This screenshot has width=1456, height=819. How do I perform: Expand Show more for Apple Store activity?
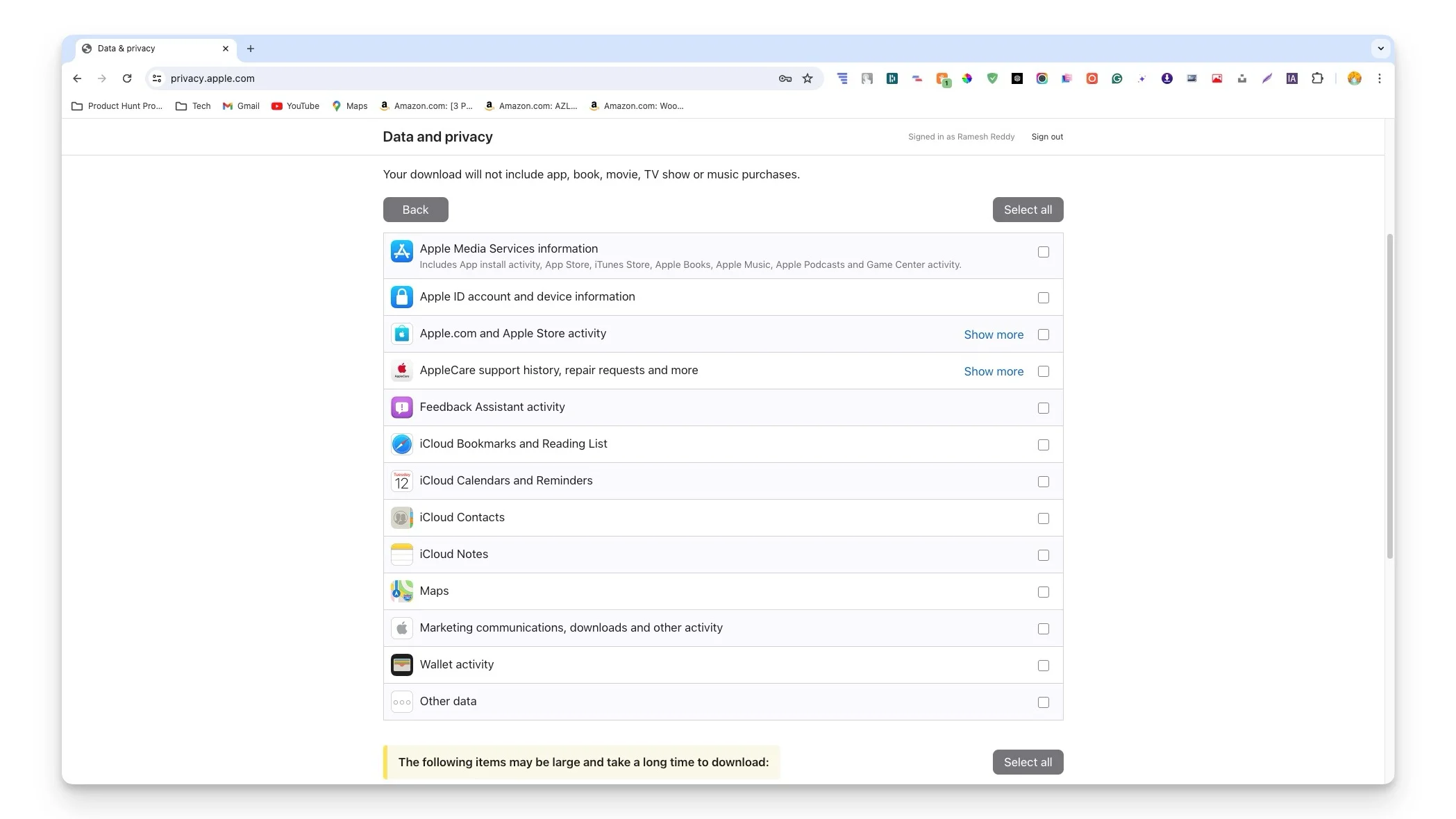point(994,335)
